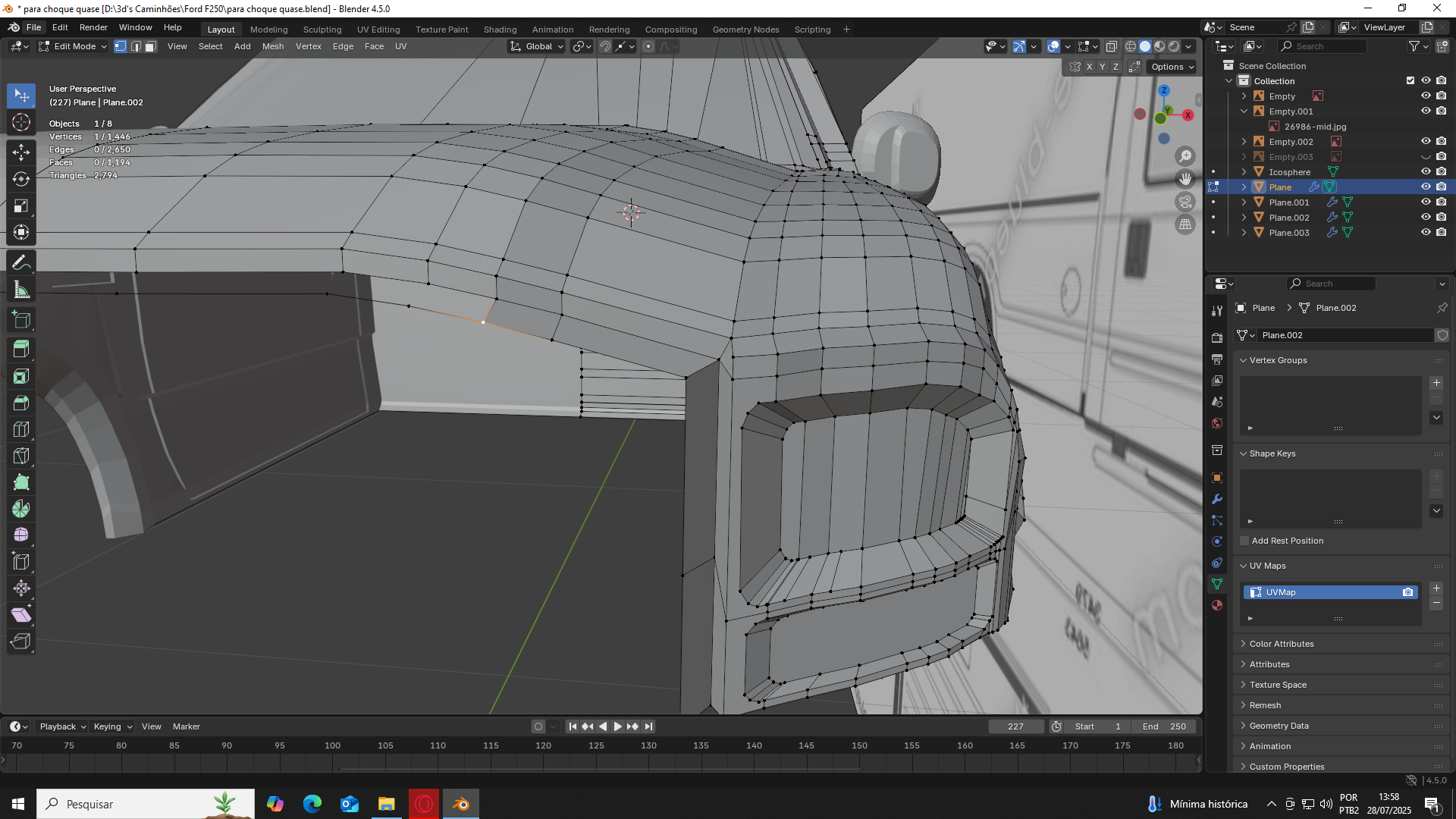
Task: Enable the Add Rest Position checkbox
Action: point(1244,541)
